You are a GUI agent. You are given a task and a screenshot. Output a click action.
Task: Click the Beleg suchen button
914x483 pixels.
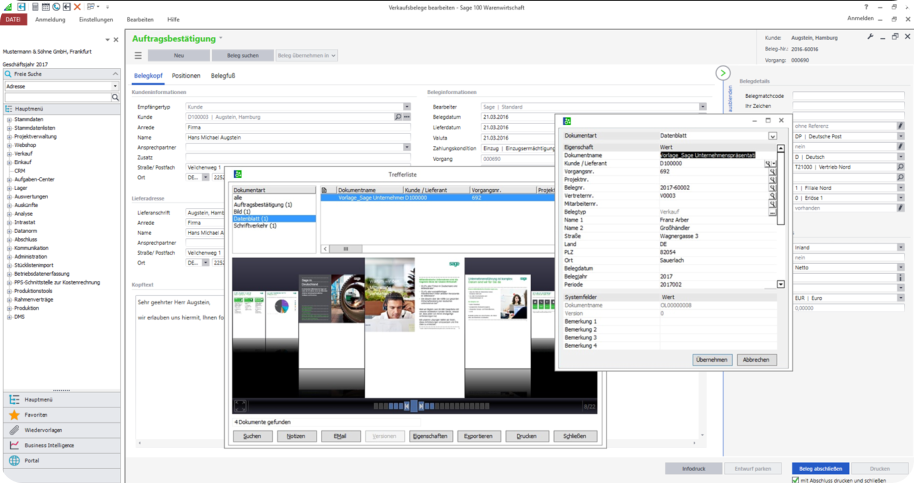tap(242, 55)
